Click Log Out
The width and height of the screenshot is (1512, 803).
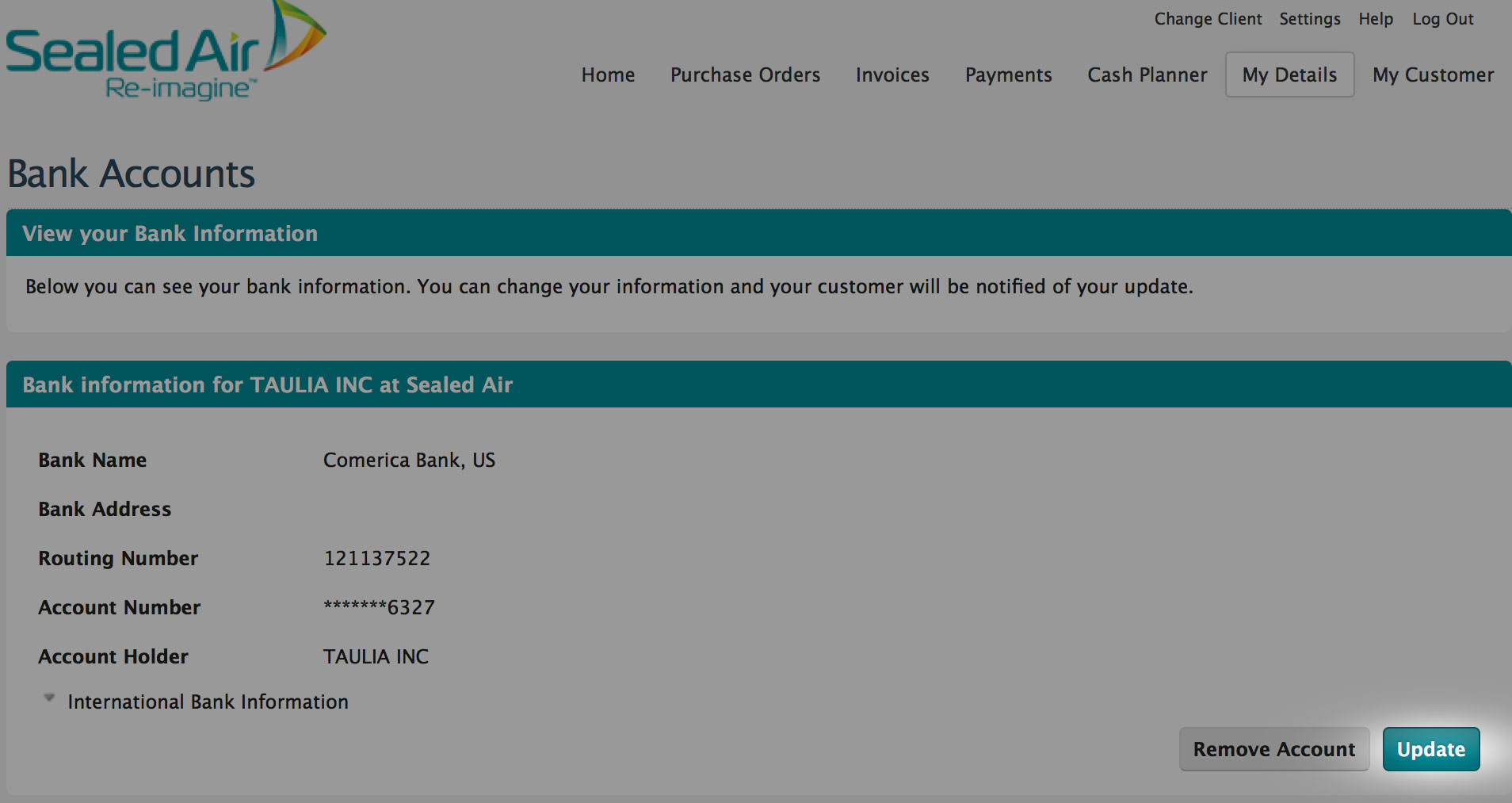1443,19
